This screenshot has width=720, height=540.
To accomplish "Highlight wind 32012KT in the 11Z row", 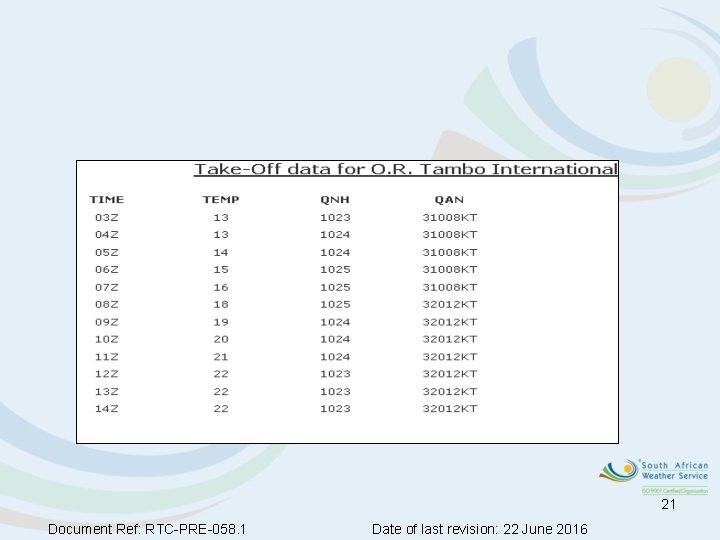I will pyautogui.click(x=450, y=357).
